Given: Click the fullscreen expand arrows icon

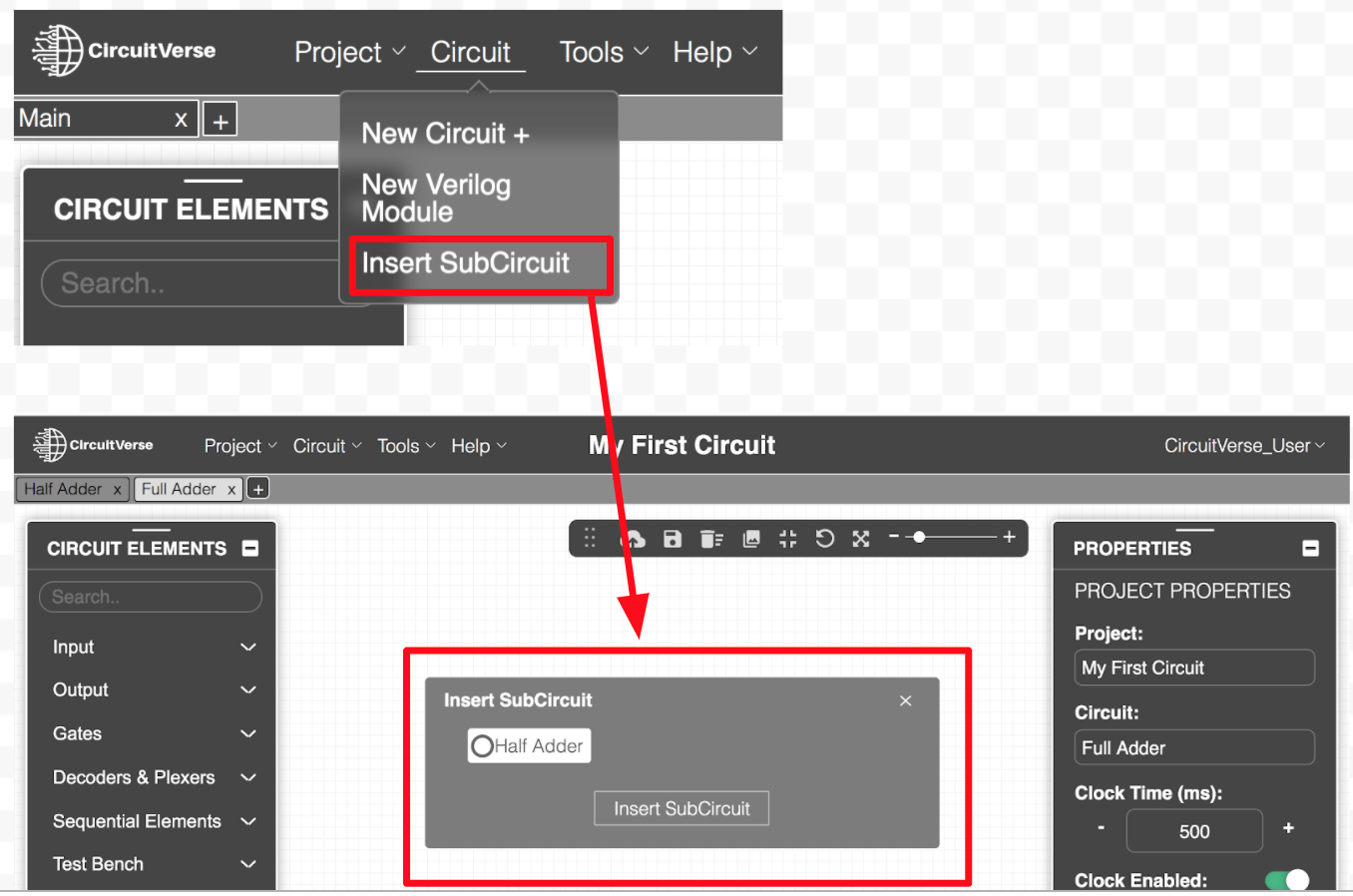Looking at the screenshot, I should tap(861, 539).
